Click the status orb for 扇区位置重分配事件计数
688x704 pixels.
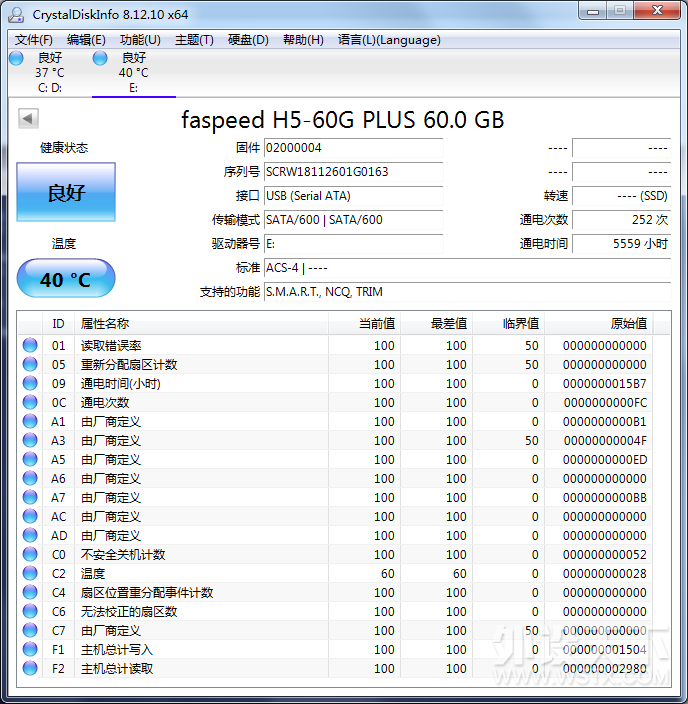(30, 592)
